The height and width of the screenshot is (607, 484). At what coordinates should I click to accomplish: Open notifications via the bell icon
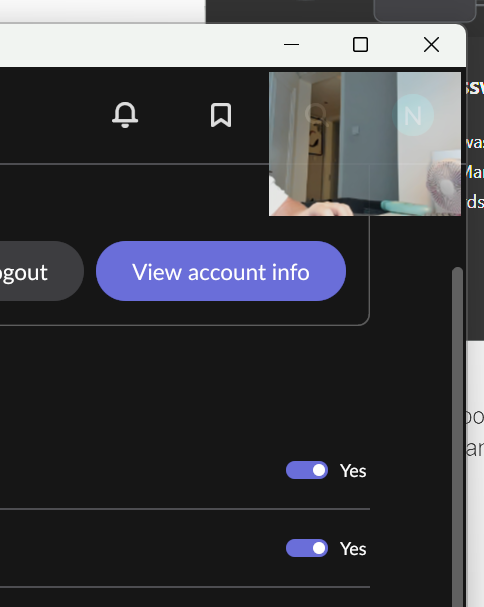[x=125, y=115]
